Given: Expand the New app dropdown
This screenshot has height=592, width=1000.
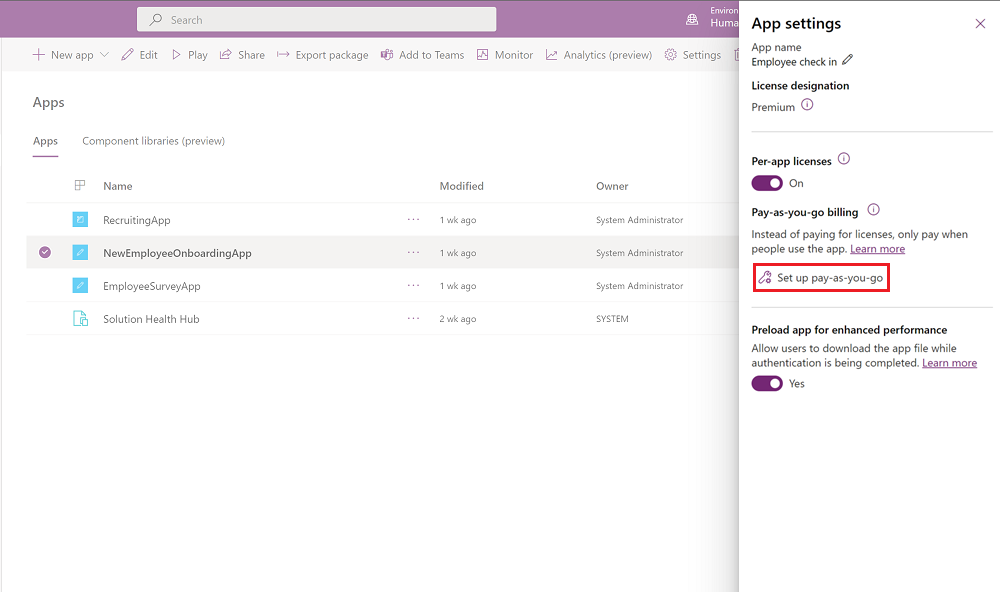Looking at the screenshot, I should pos(103,55).
